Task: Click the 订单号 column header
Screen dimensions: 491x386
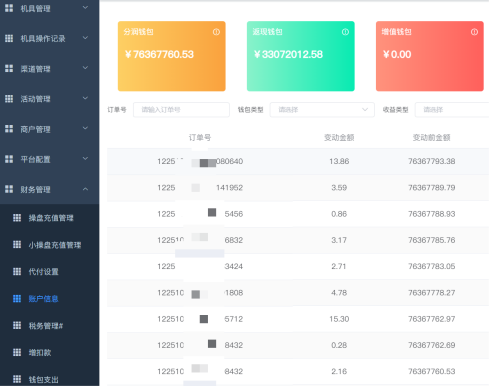Action: click(x=200, y=137)
